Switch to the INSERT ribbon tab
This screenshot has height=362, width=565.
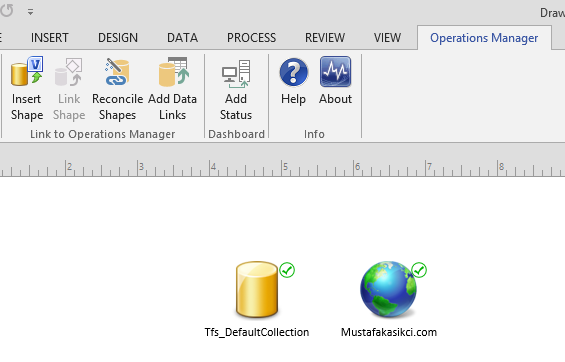pos(49,38)
